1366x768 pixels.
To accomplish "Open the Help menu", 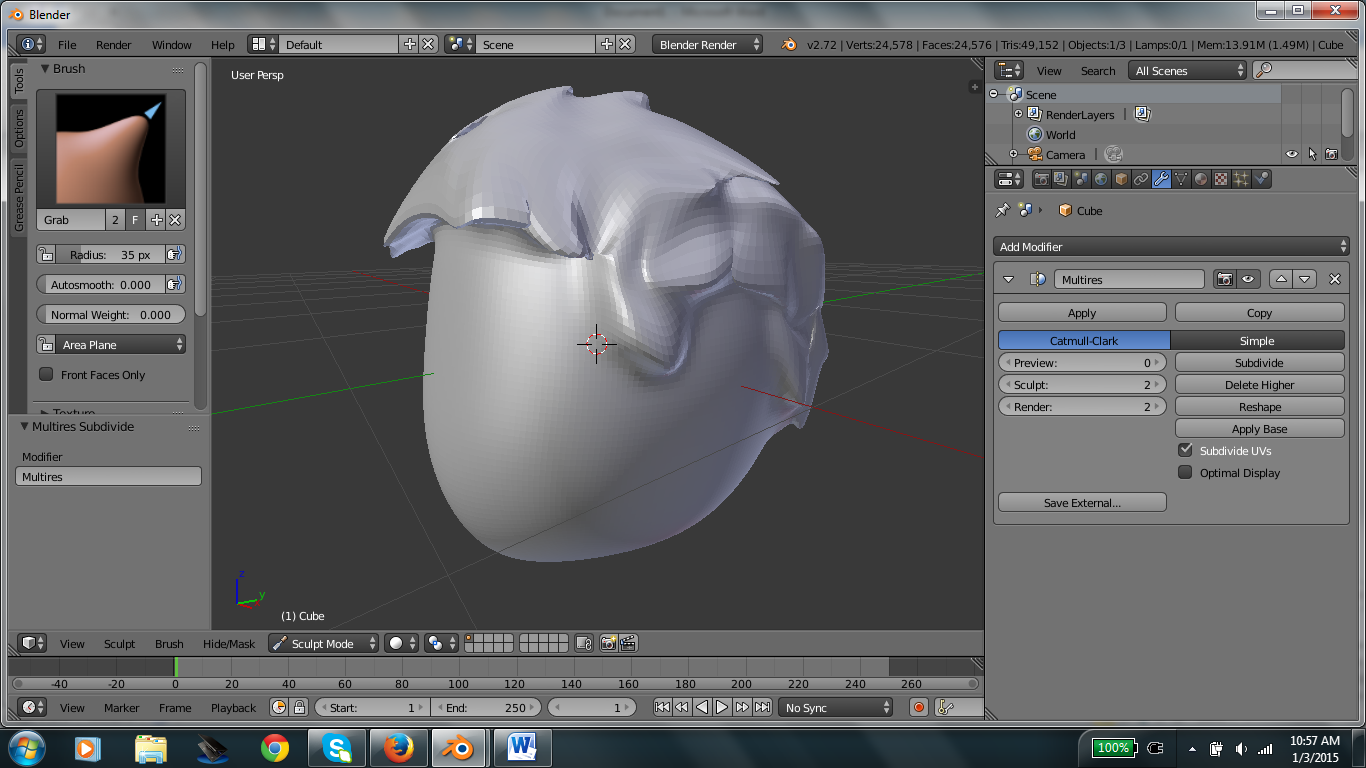I will (223, 45).
